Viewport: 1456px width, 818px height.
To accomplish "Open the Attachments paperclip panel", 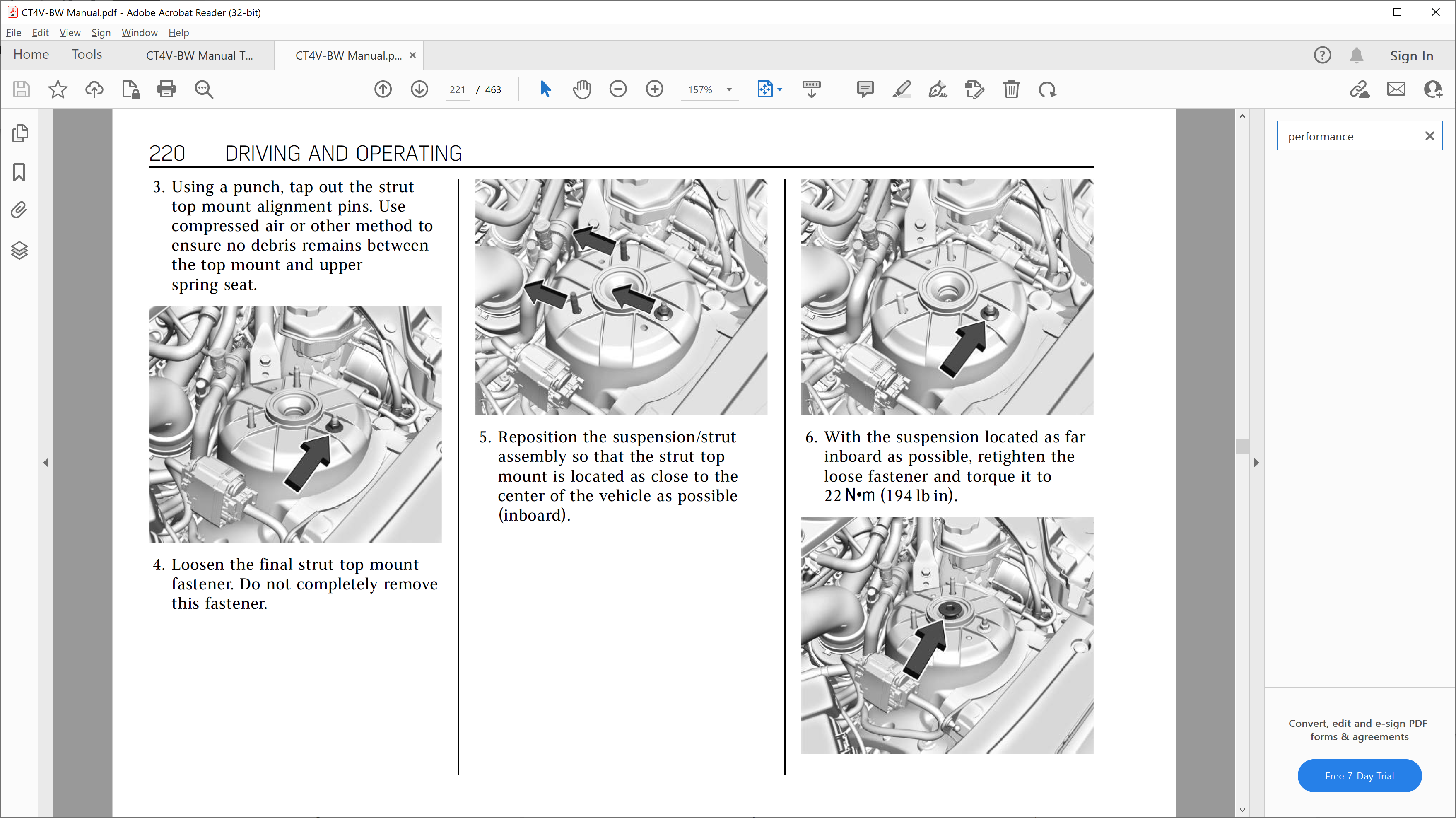I will click(x=19, y=210).
